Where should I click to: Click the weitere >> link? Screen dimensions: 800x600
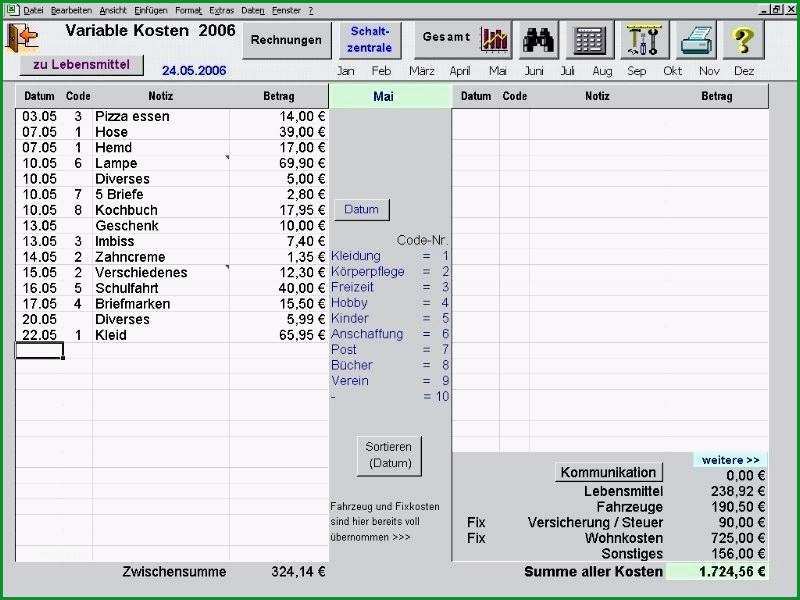730,460
